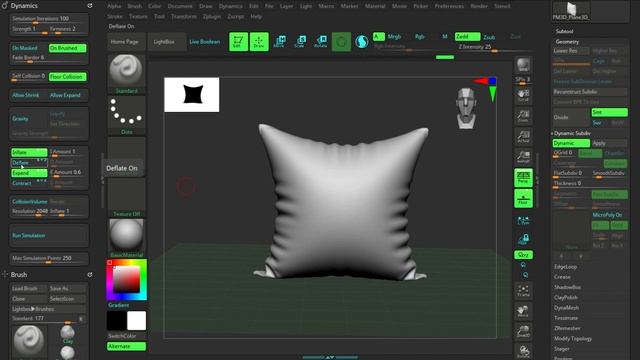Viewport: 640px width, 360px height.
Task: Open the Home Page button
Action: pos(124,42)
